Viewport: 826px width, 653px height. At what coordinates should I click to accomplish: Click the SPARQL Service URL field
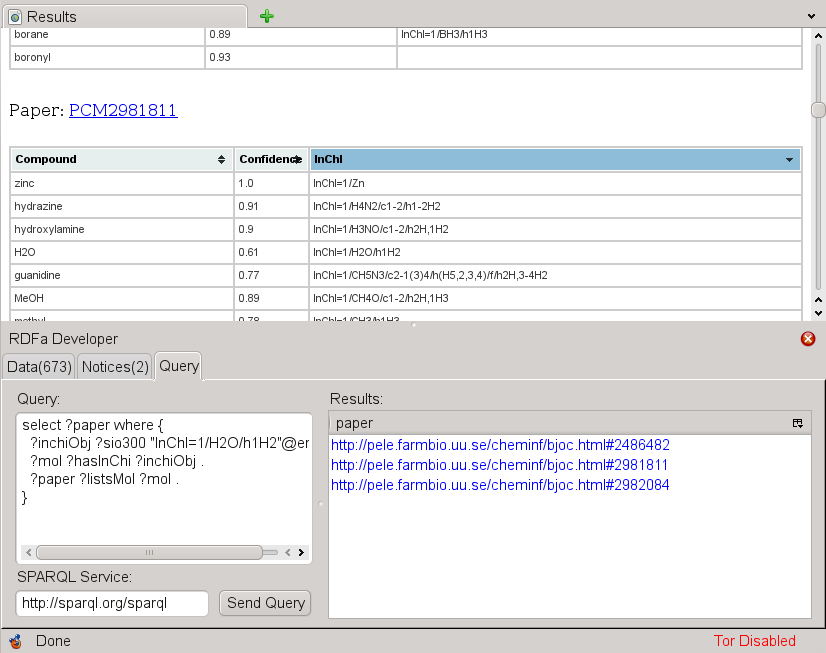(x=112, y=603)
